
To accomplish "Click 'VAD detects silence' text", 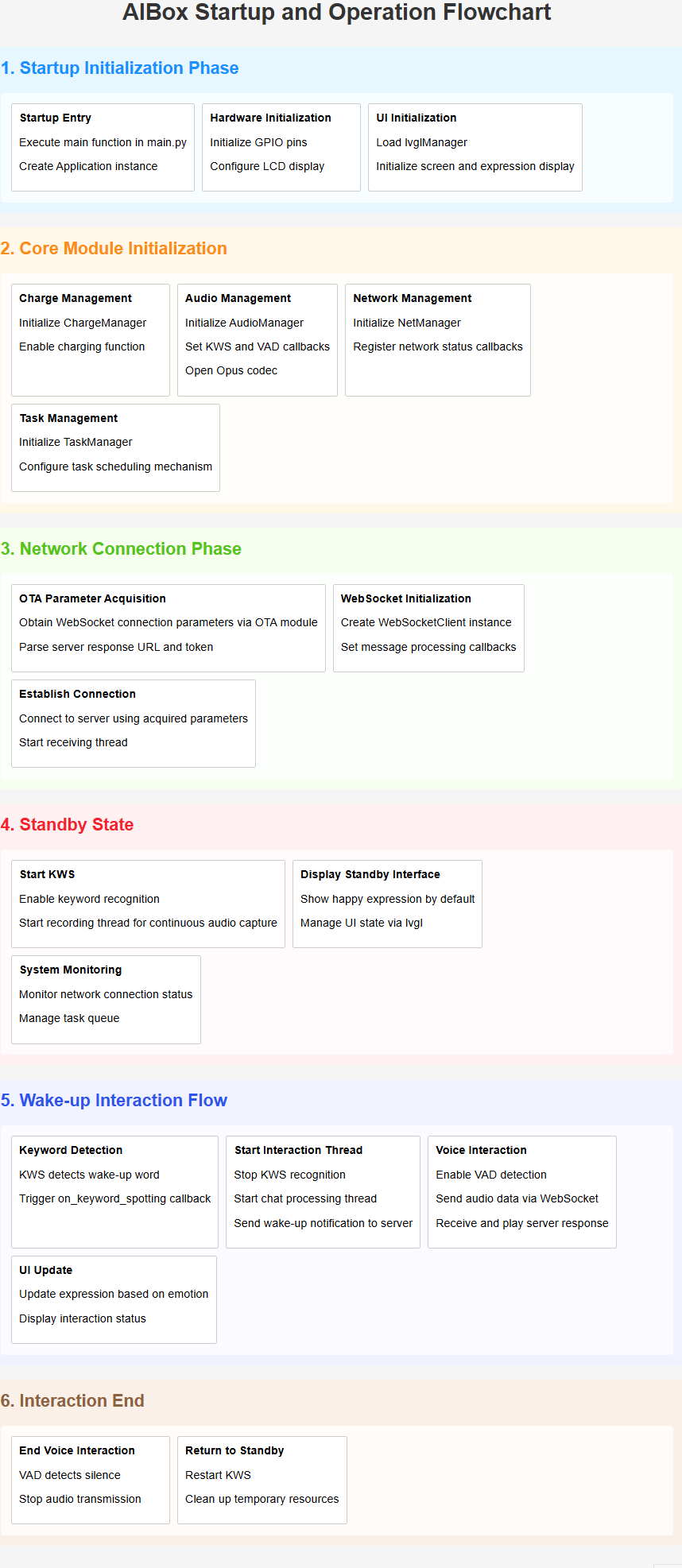I will coord(70,1475).
